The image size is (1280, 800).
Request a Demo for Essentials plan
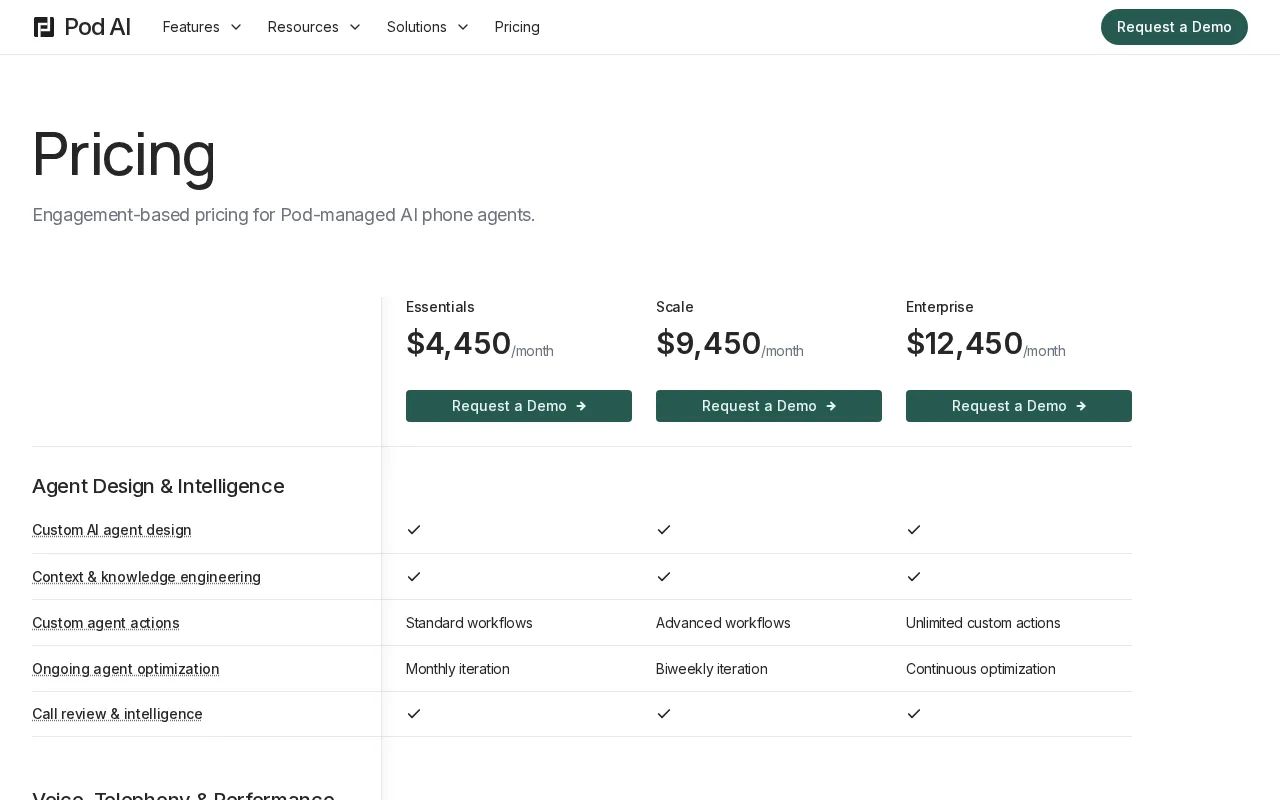point(519,406)
